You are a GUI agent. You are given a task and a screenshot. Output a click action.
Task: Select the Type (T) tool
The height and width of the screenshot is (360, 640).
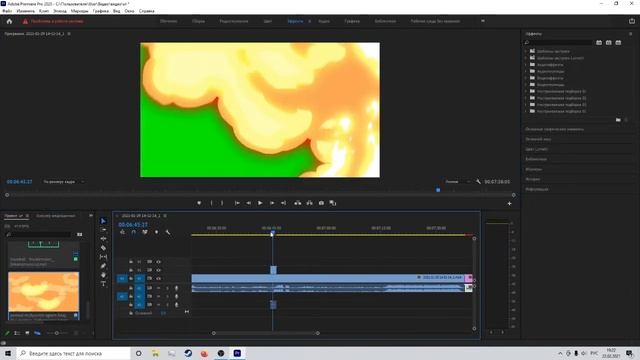coord(103,284)
